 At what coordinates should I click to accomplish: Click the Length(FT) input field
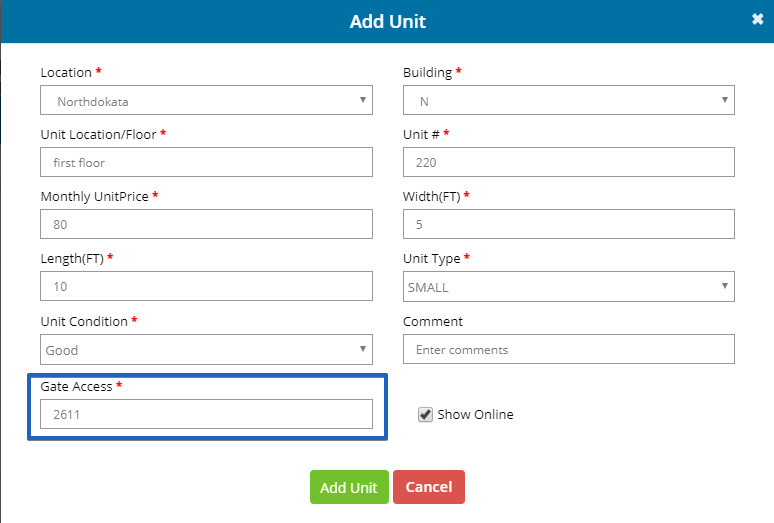click(206, 286)
